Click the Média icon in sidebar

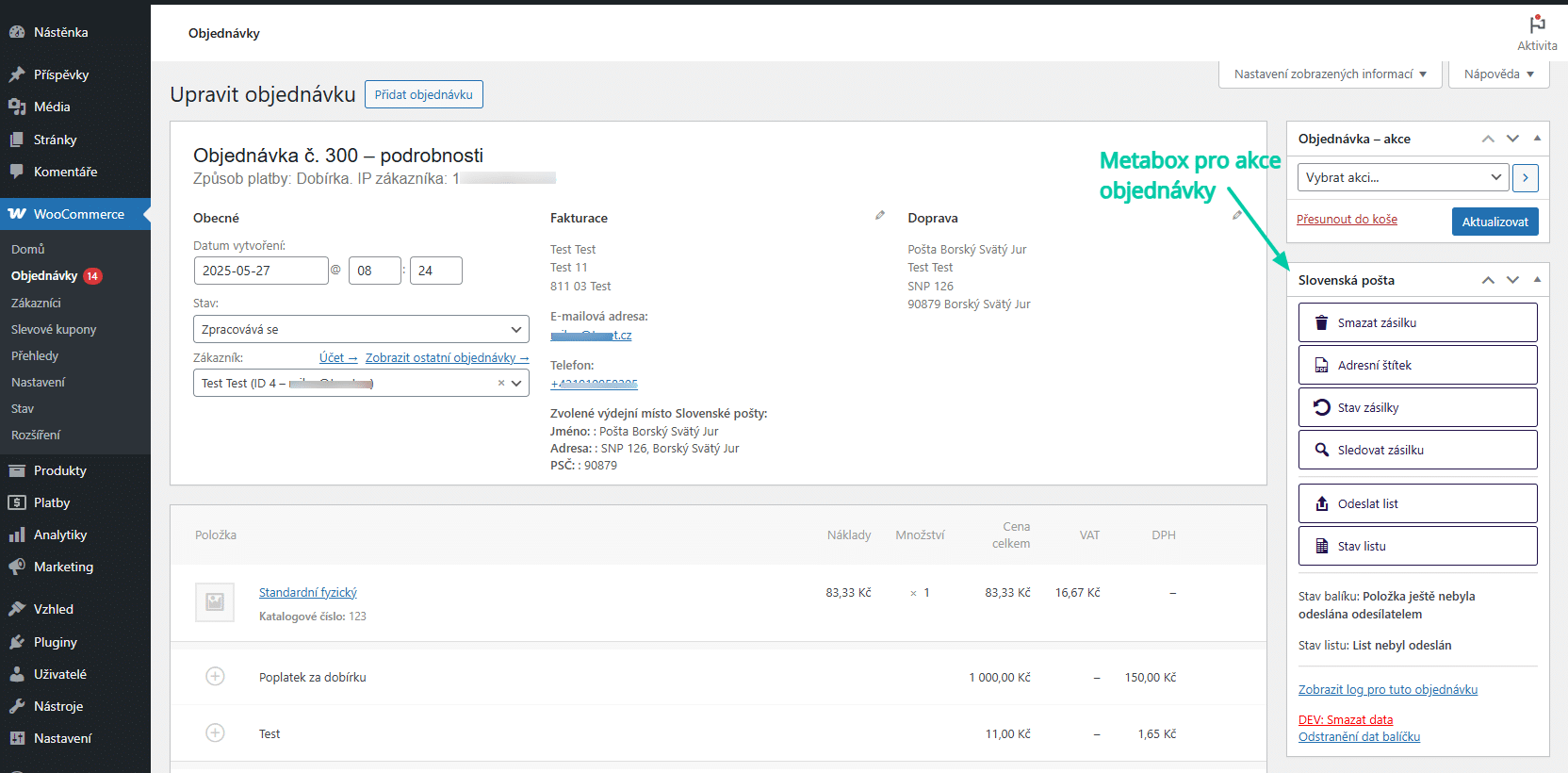pyautogui.click(x=17, y=107)
